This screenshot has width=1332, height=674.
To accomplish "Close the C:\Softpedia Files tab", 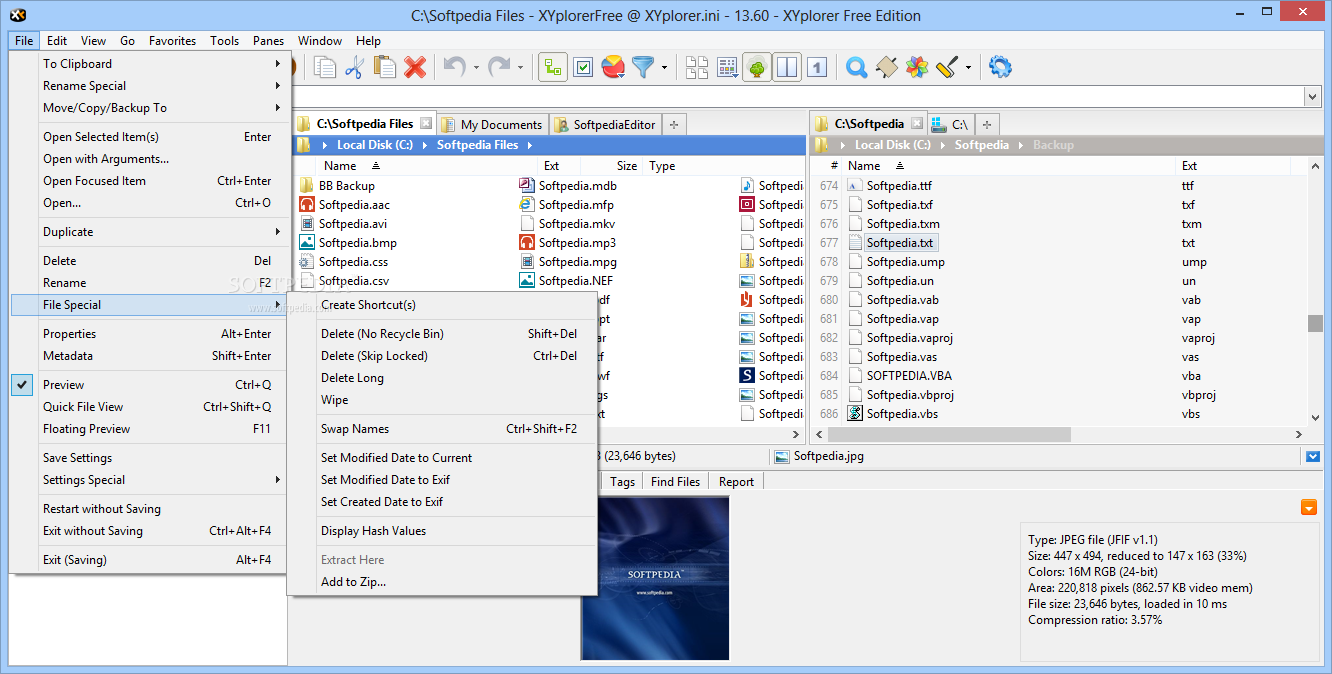I will 426,124.
